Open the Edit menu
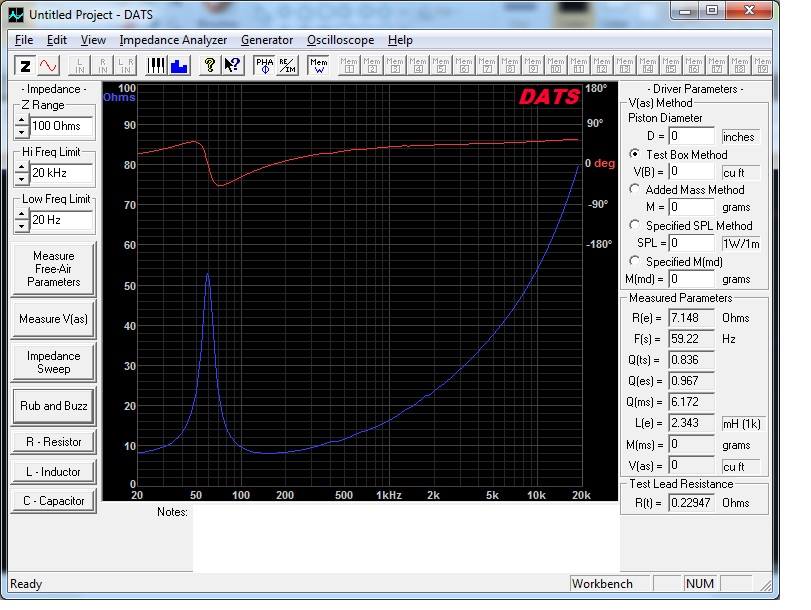Viewport: 811px width, 610px height. (56, 40)
